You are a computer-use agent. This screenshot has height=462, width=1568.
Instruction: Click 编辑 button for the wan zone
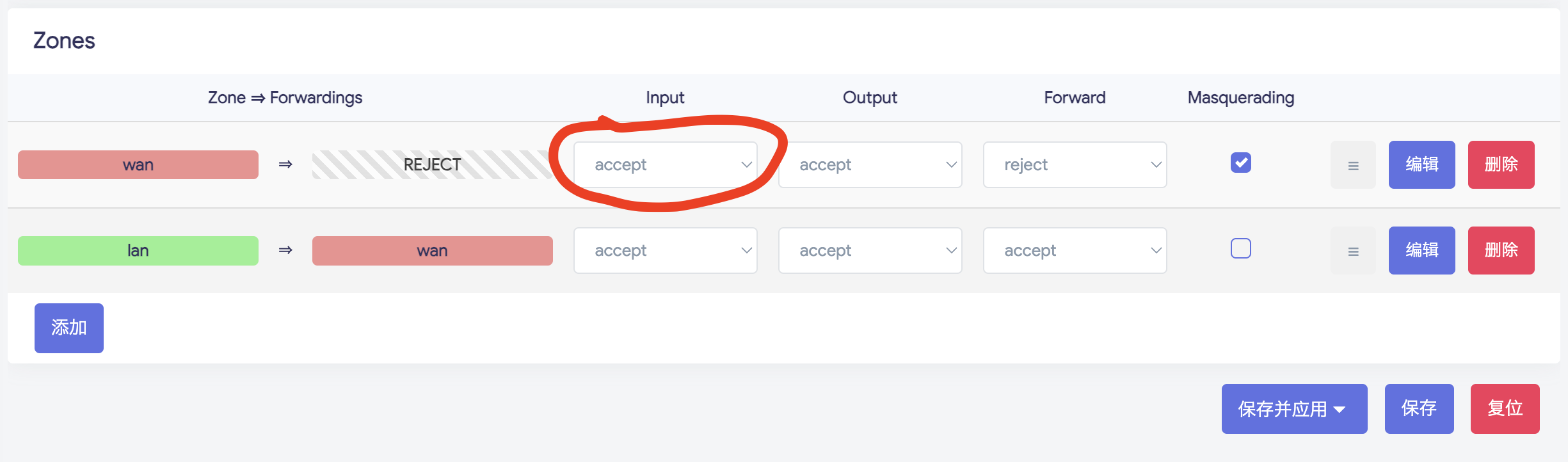(x=1421, y=165)
